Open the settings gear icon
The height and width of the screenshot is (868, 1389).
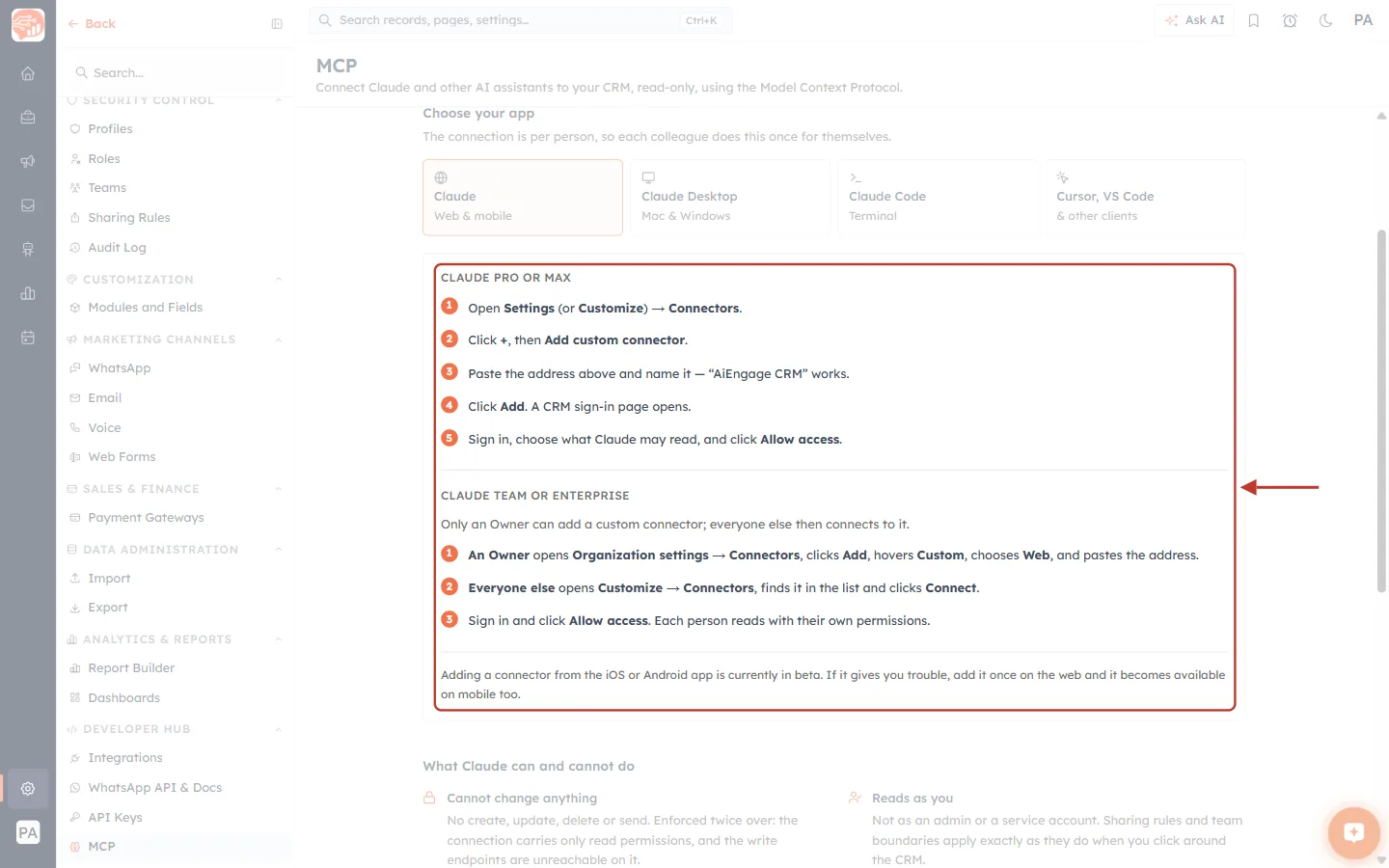(28, 788)
